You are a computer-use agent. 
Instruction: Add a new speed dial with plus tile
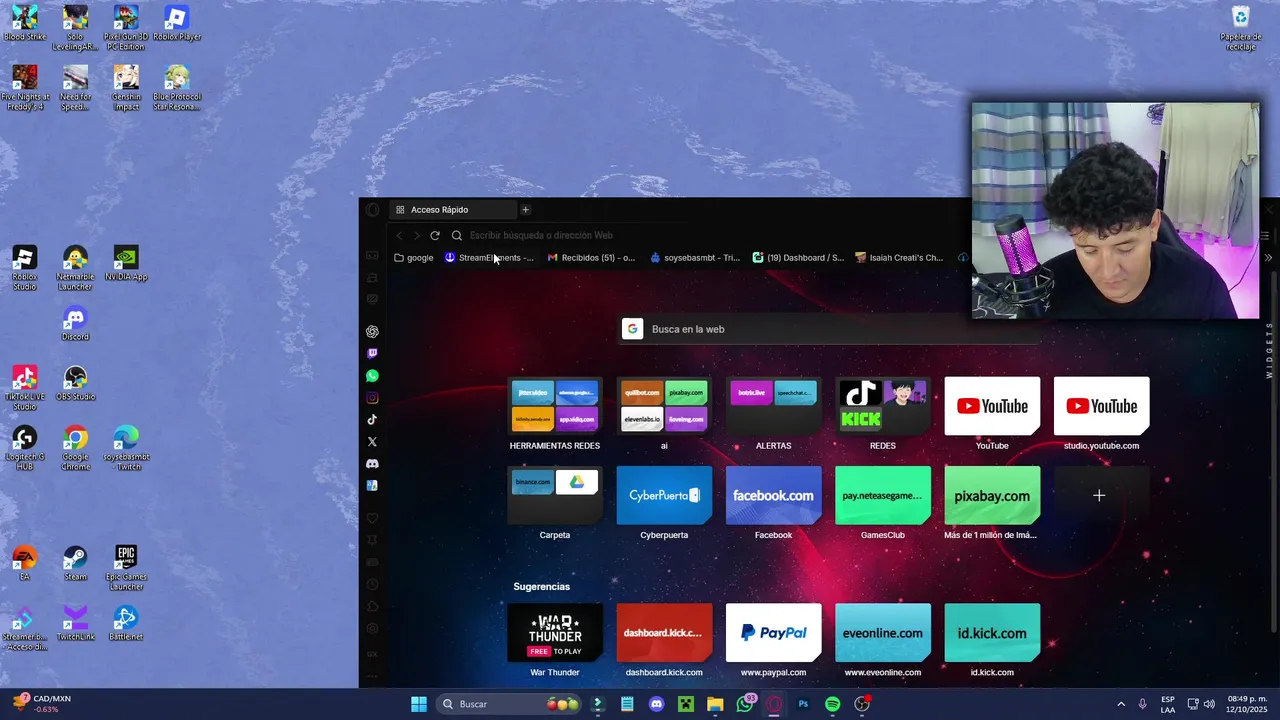point(1099,495)
